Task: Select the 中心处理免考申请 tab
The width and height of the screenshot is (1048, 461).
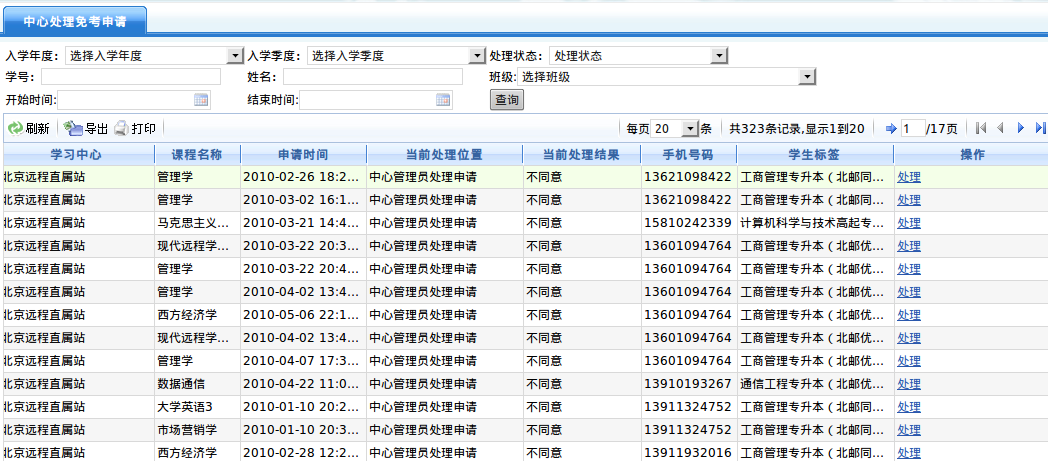Action: [x=74, y=21]
